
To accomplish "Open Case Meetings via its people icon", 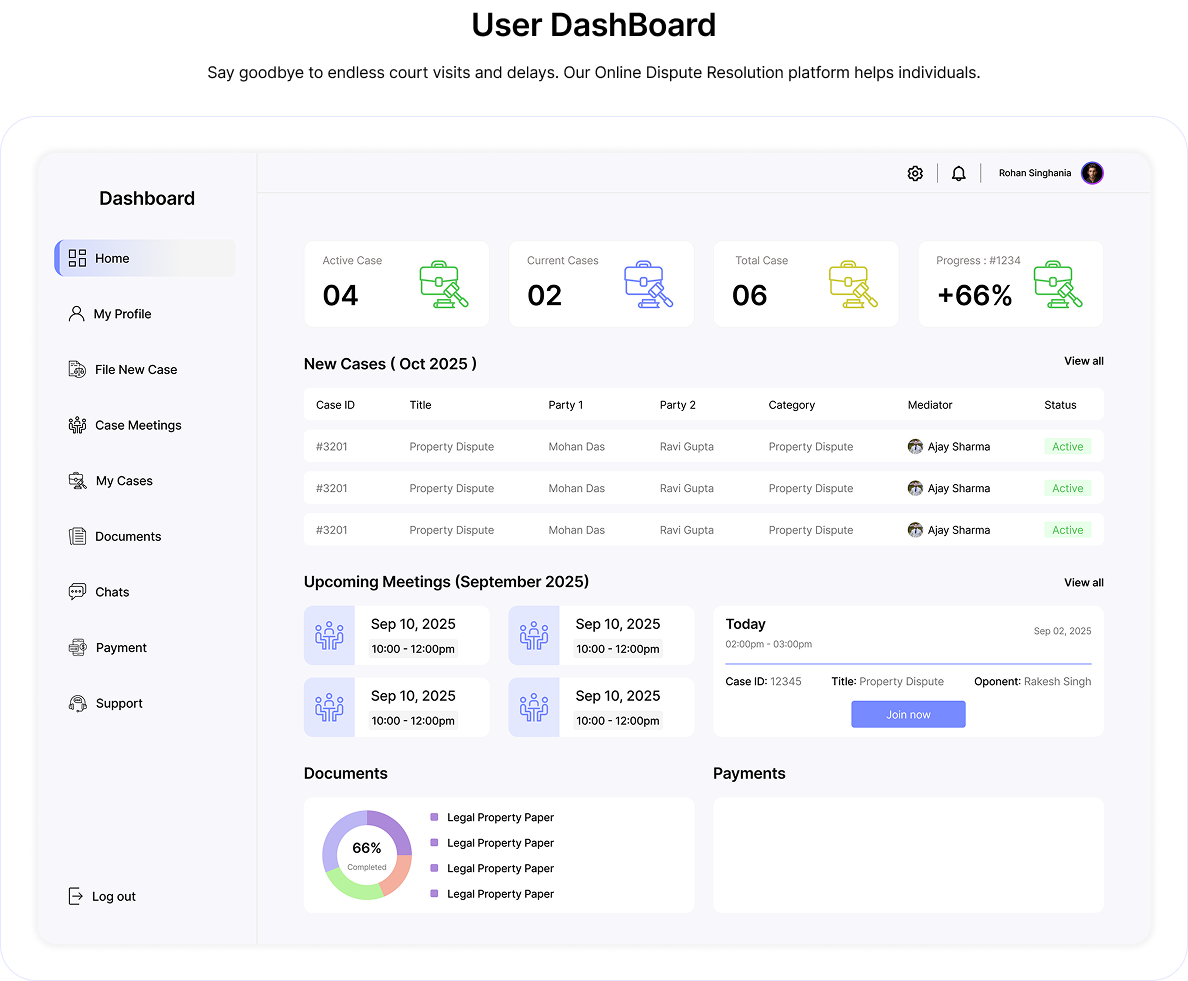I will [x=77, y=425].
